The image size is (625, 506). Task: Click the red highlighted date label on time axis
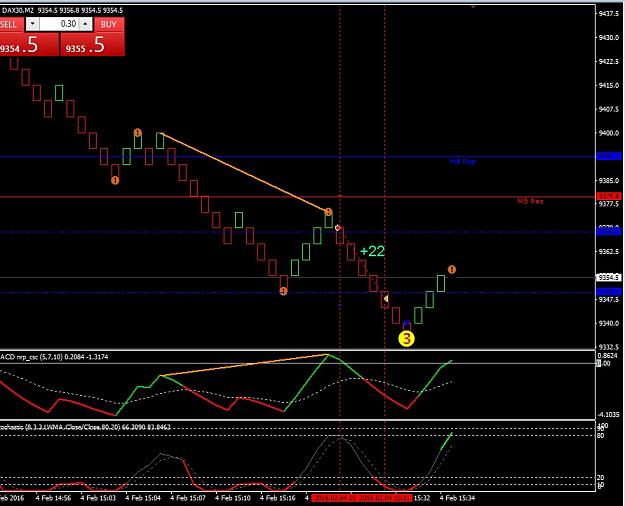click(362, 498)
